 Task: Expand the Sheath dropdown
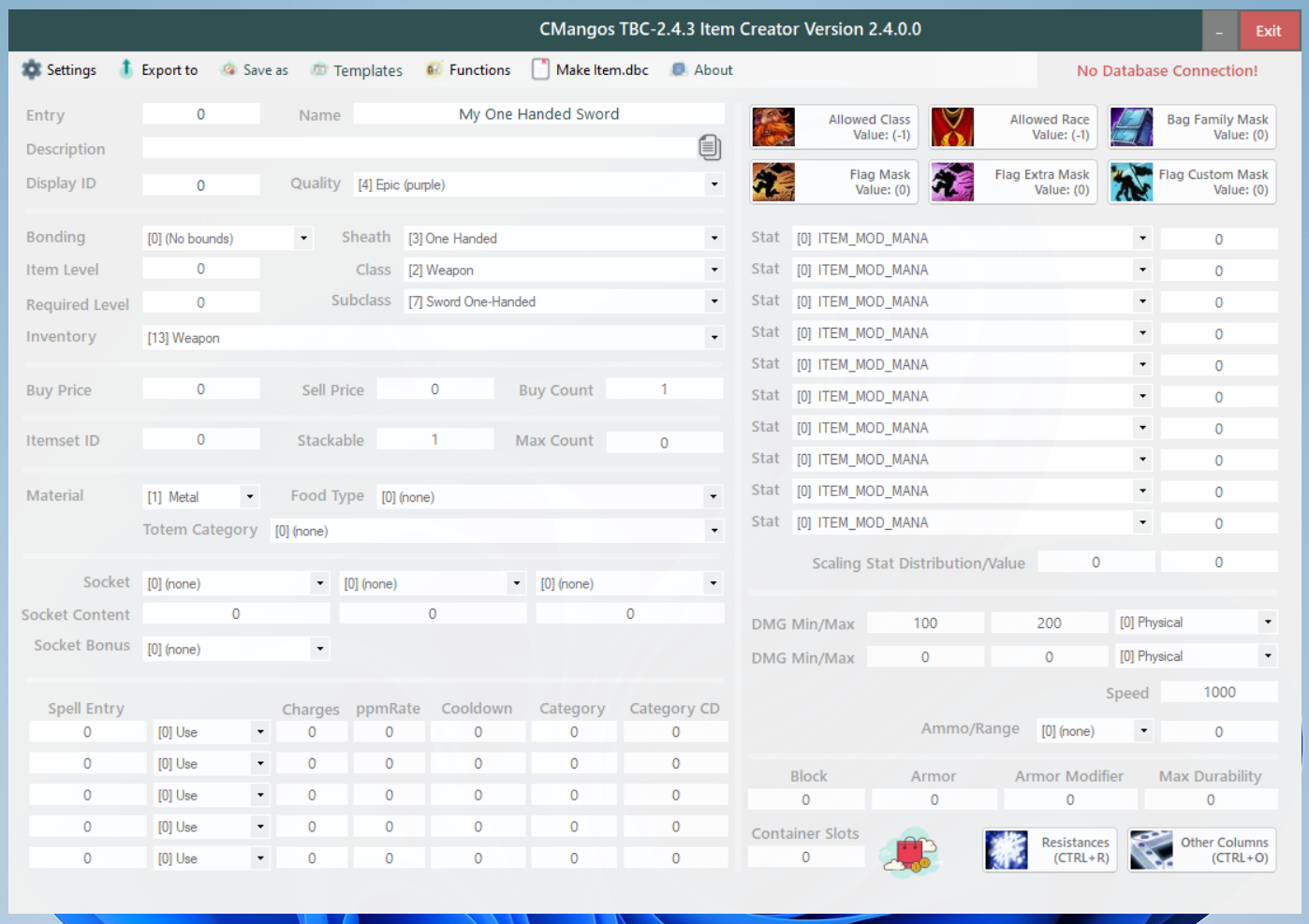pos(714,239)
